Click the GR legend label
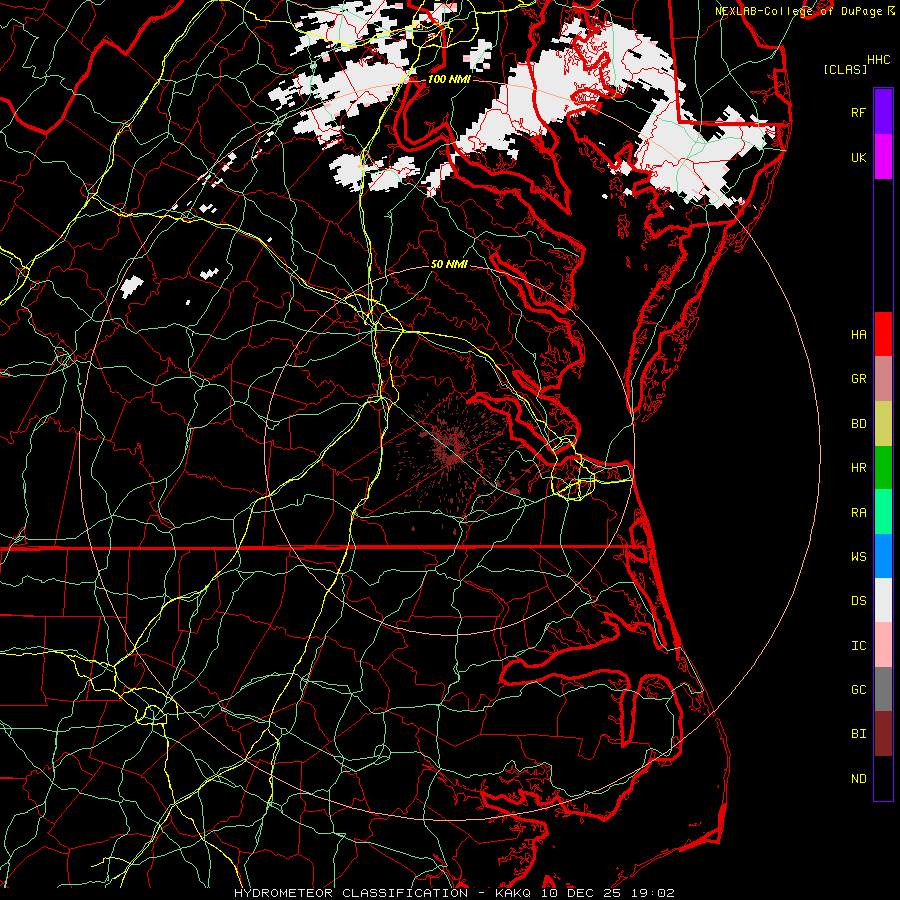The width and height of the screenshot is (900, 900). click(x=858, y=379)
